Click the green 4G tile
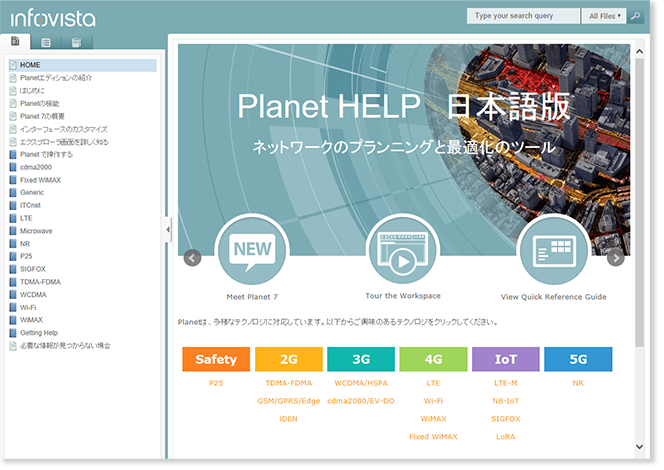664x470 pixels. pos(433,359)
